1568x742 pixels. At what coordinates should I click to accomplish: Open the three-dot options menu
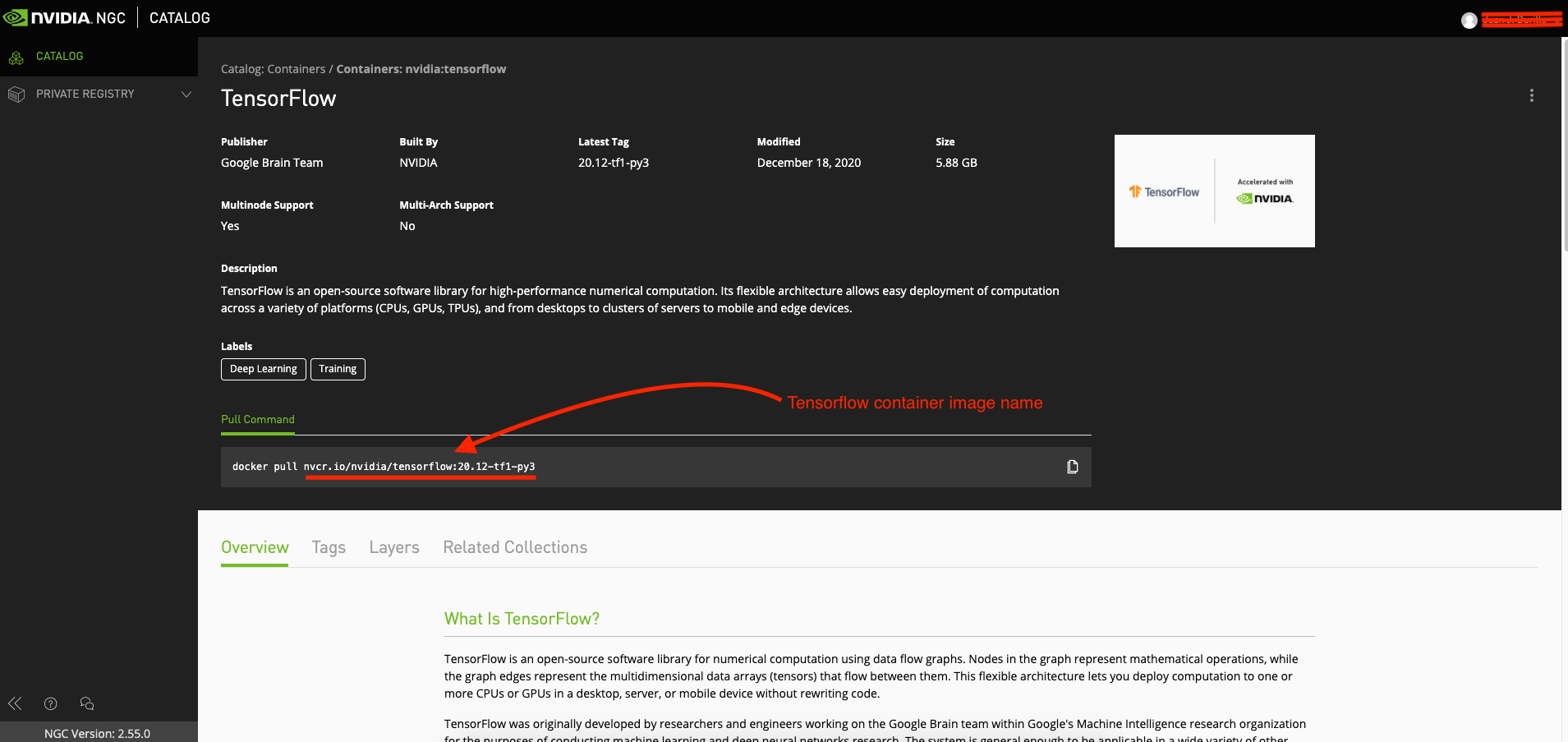tap(1531, 95)
